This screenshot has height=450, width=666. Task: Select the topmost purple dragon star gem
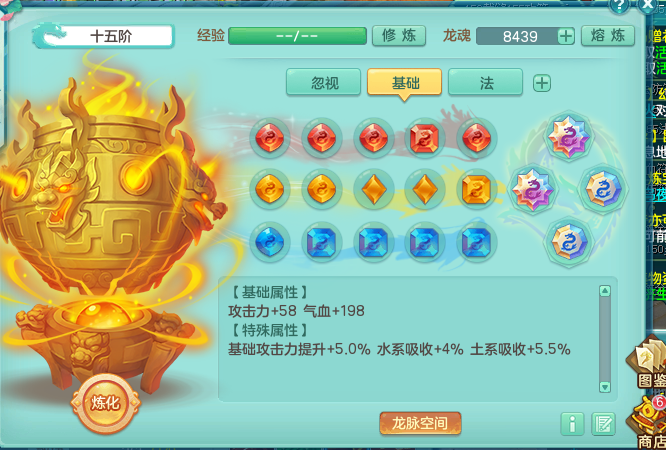[x=568, y=137]
